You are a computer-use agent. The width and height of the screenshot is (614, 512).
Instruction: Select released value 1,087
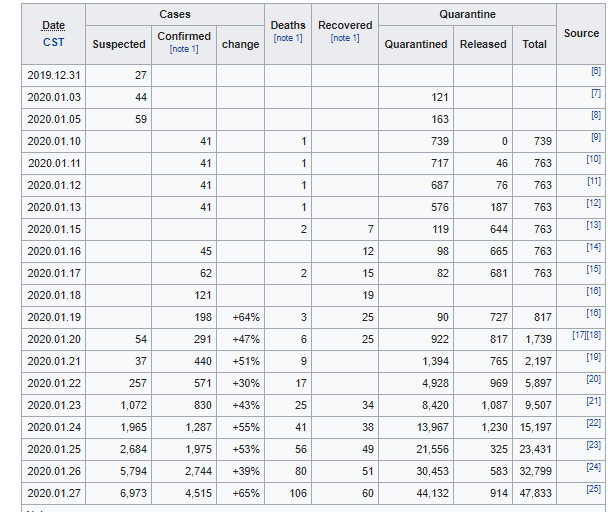pyautogui.click(x=494, y=405)
